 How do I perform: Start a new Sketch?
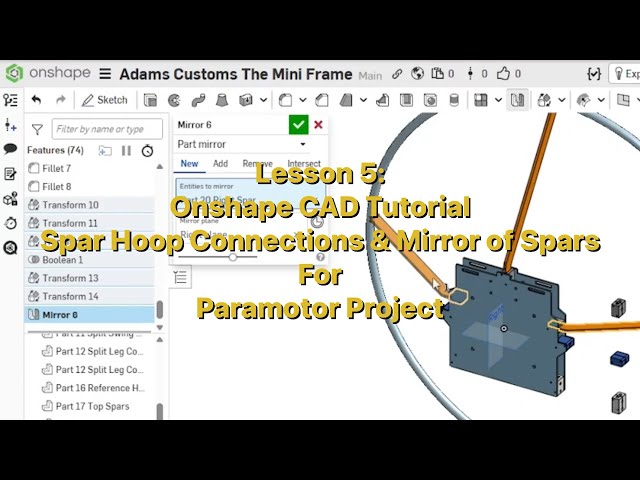point(104,100)
